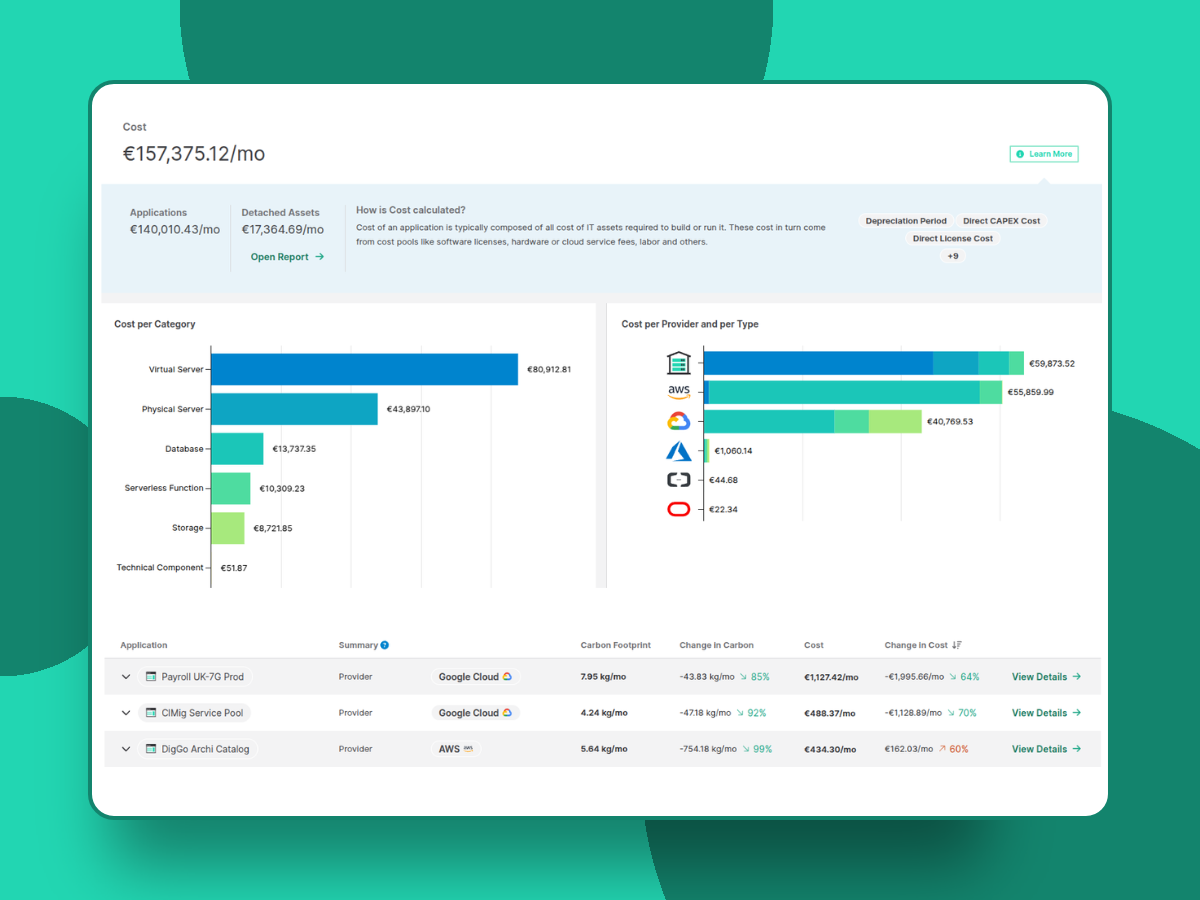Click Google Cloud icon in CIMig row

pyautogui.click(x=507, y=713)
